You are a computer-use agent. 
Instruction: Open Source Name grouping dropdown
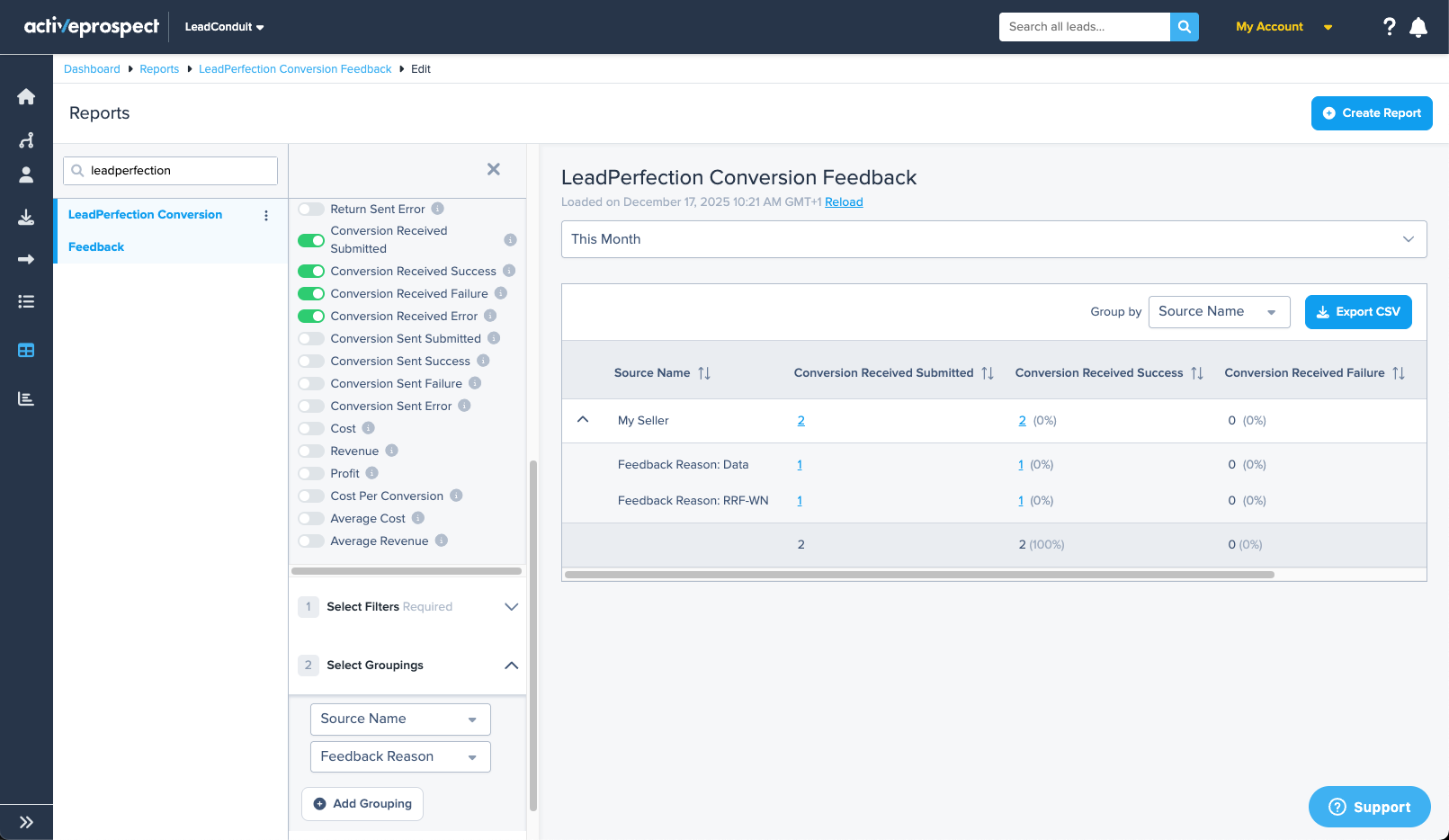(400, 719)
